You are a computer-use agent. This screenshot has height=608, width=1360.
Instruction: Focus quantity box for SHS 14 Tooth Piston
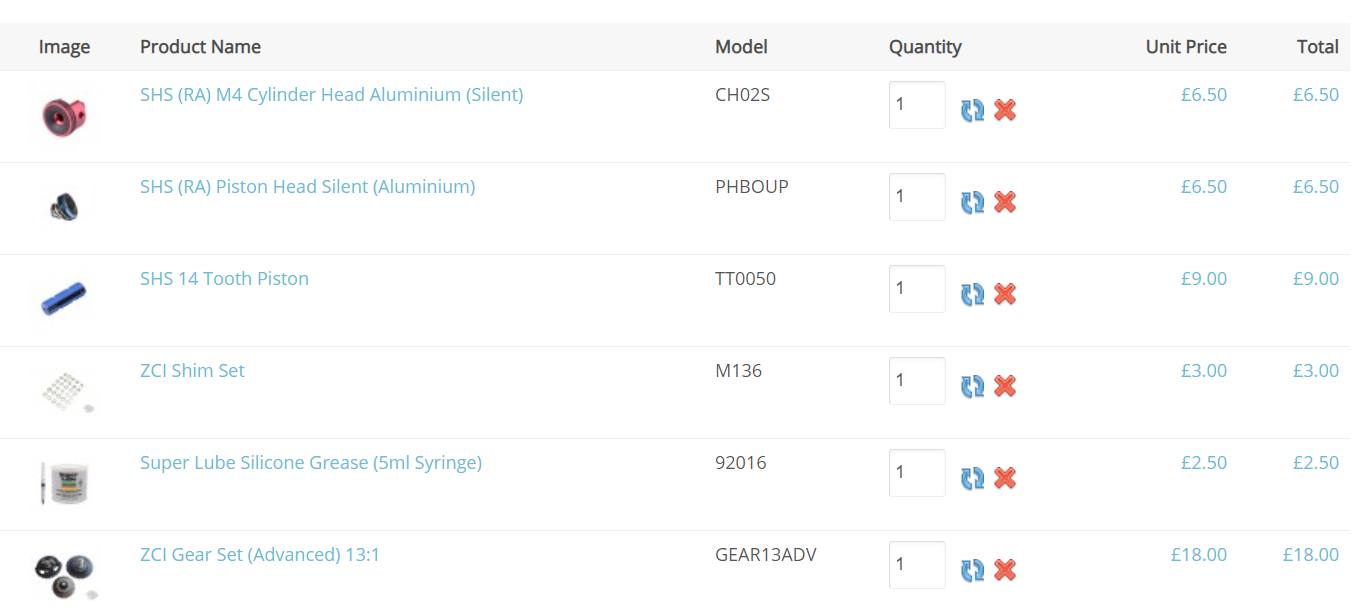pos(916,289)
